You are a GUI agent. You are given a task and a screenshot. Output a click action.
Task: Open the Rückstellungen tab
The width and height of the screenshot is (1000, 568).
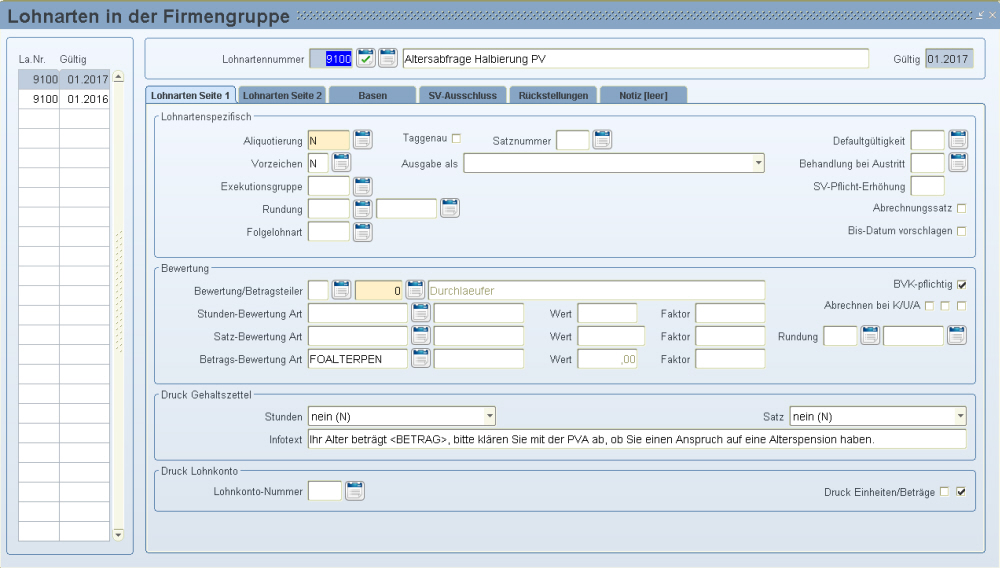[x=553, y=95]
